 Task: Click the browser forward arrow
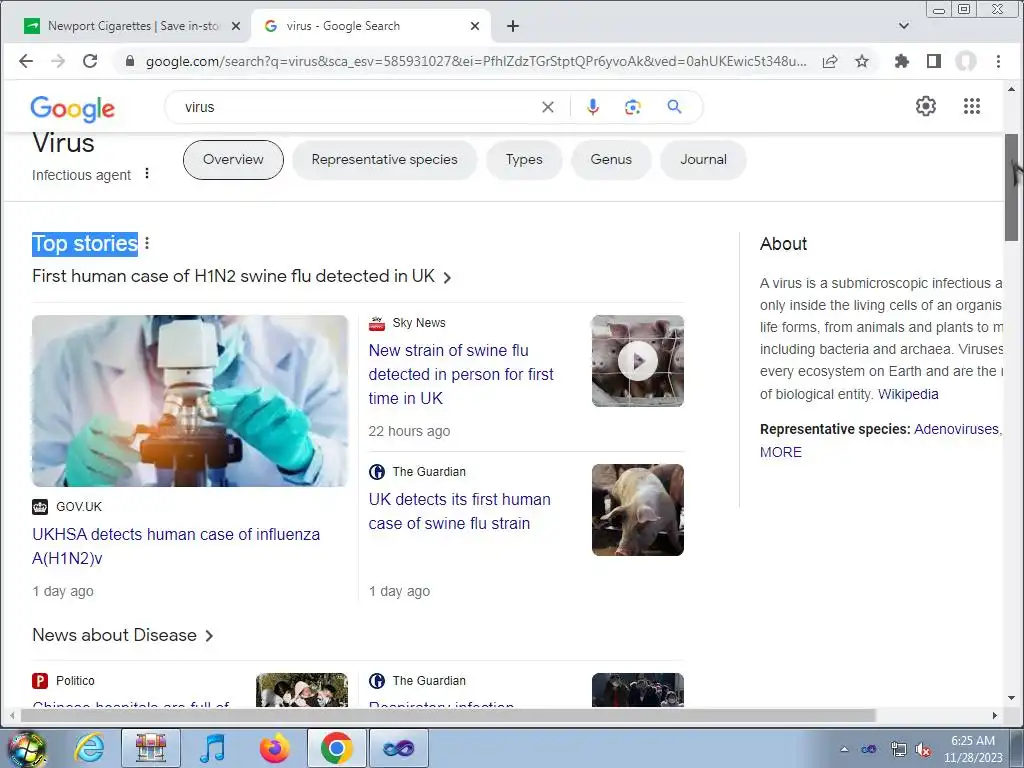pyautogui.click(x=58, y=61)
